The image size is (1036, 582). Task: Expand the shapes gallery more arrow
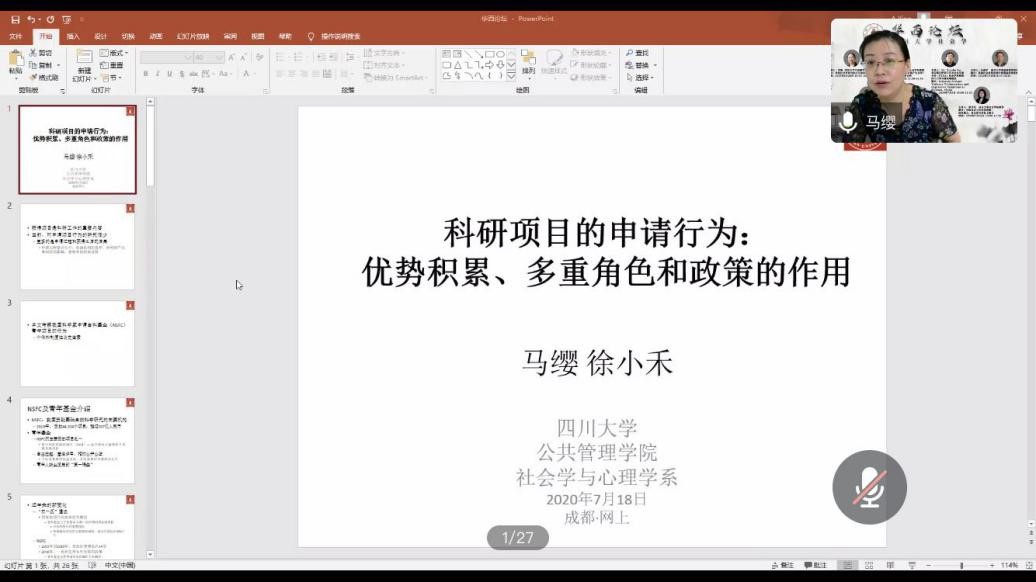click(x=510, y=76)
